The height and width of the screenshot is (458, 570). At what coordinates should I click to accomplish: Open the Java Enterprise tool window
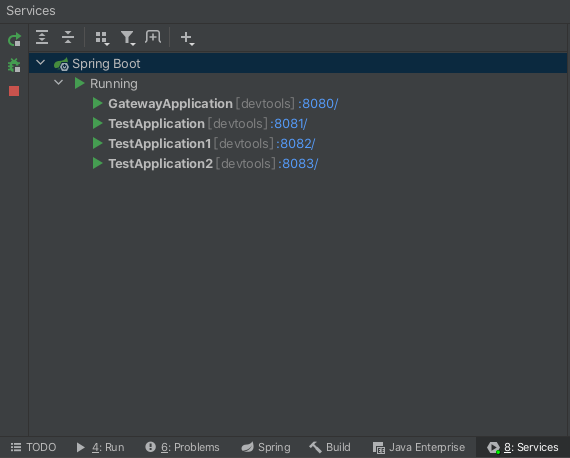[x=419, y=447]
